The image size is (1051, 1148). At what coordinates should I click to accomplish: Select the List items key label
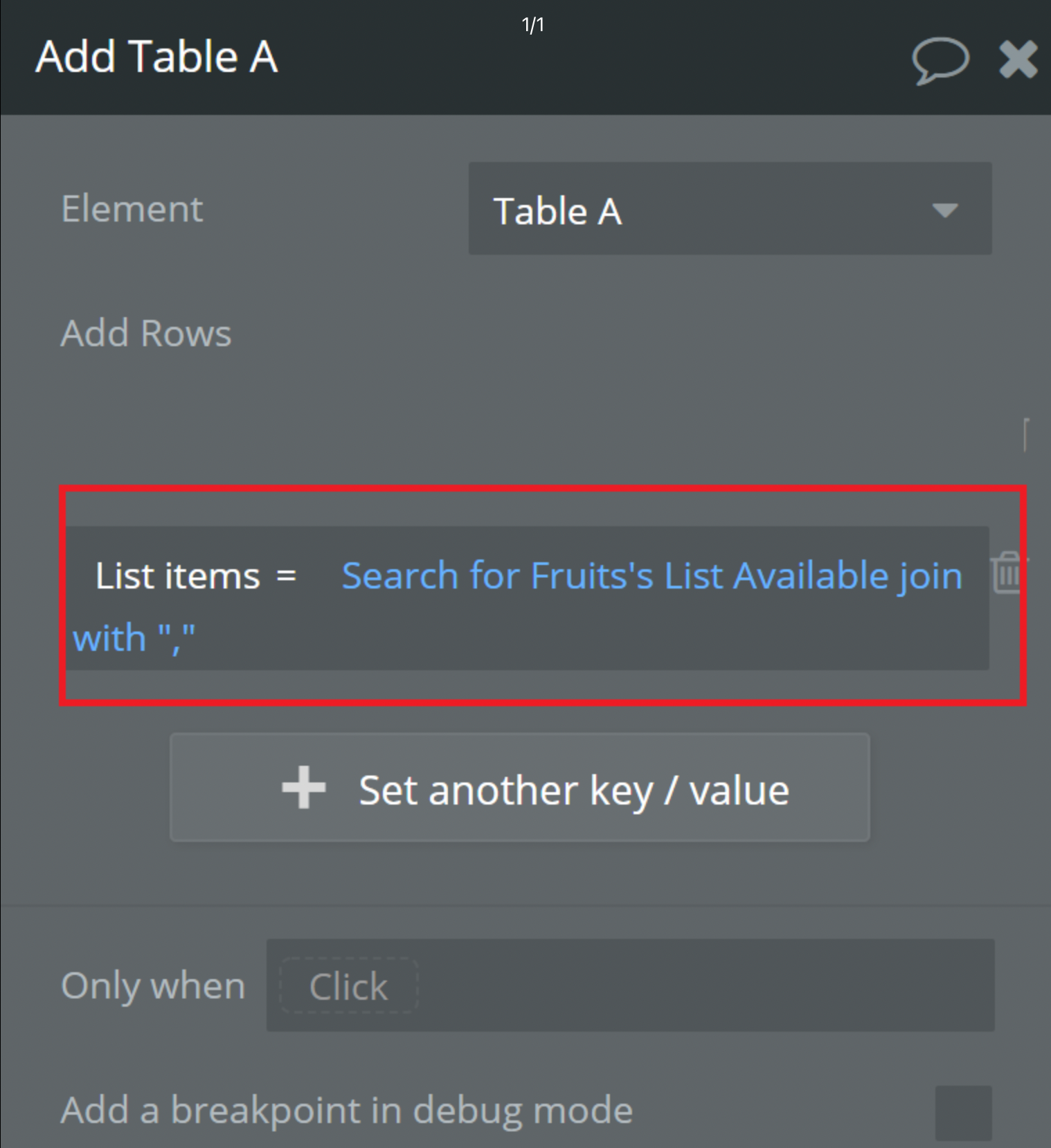[x=178, y=575]
